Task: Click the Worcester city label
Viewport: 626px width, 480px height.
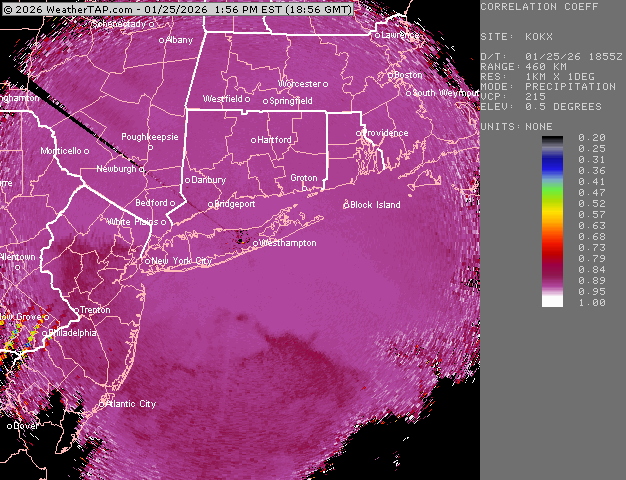Action: tap(300, 84)
